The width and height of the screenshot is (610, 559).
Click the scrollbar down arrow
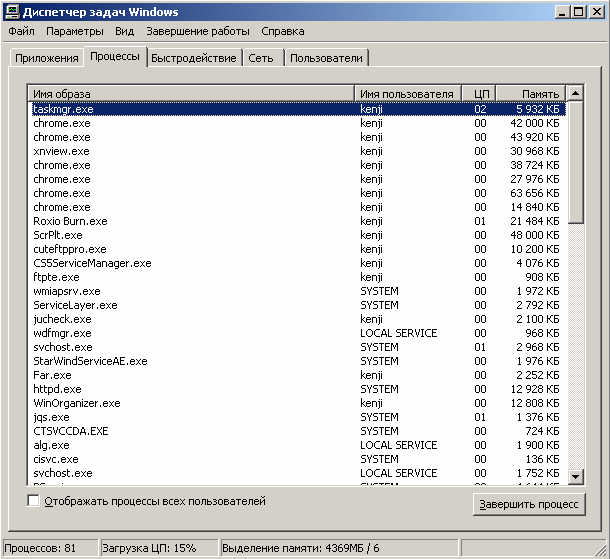coord(575,476)
